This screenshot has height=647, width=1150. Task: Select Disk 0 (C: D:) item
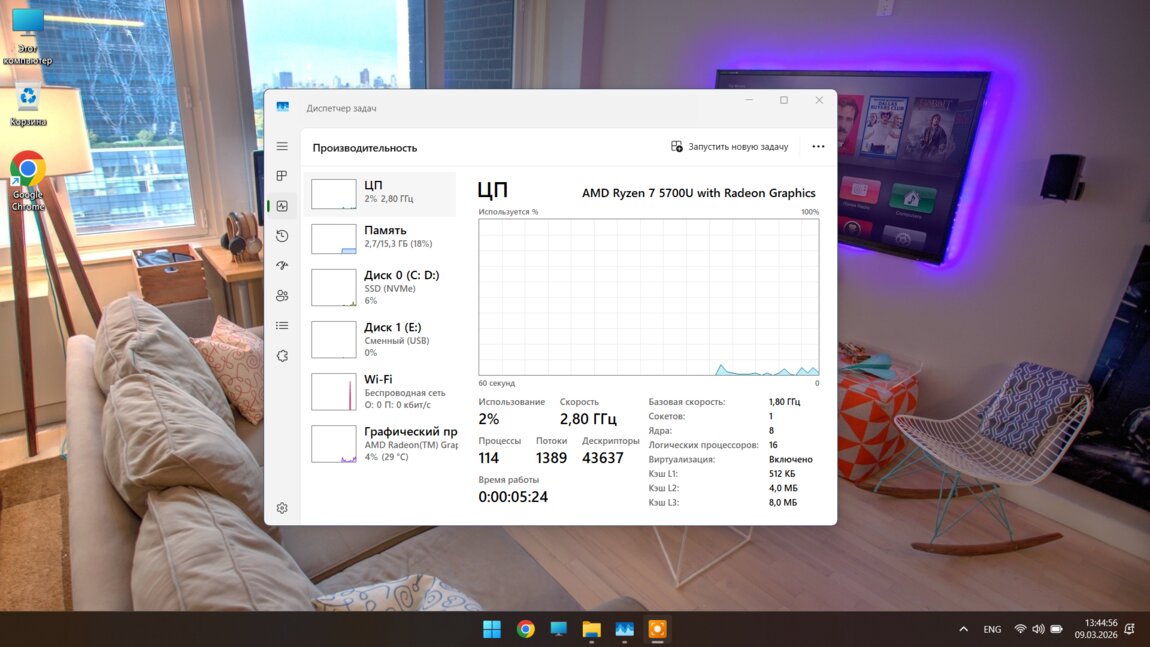380,287
